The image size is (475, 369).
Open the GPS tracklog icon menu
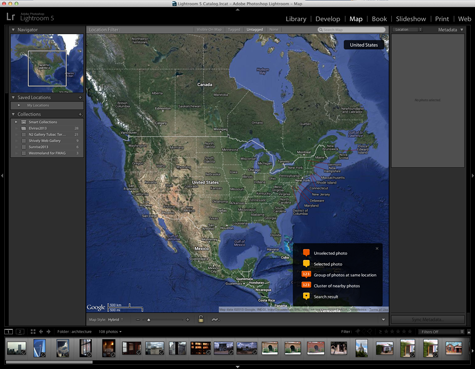click(215, 319)
